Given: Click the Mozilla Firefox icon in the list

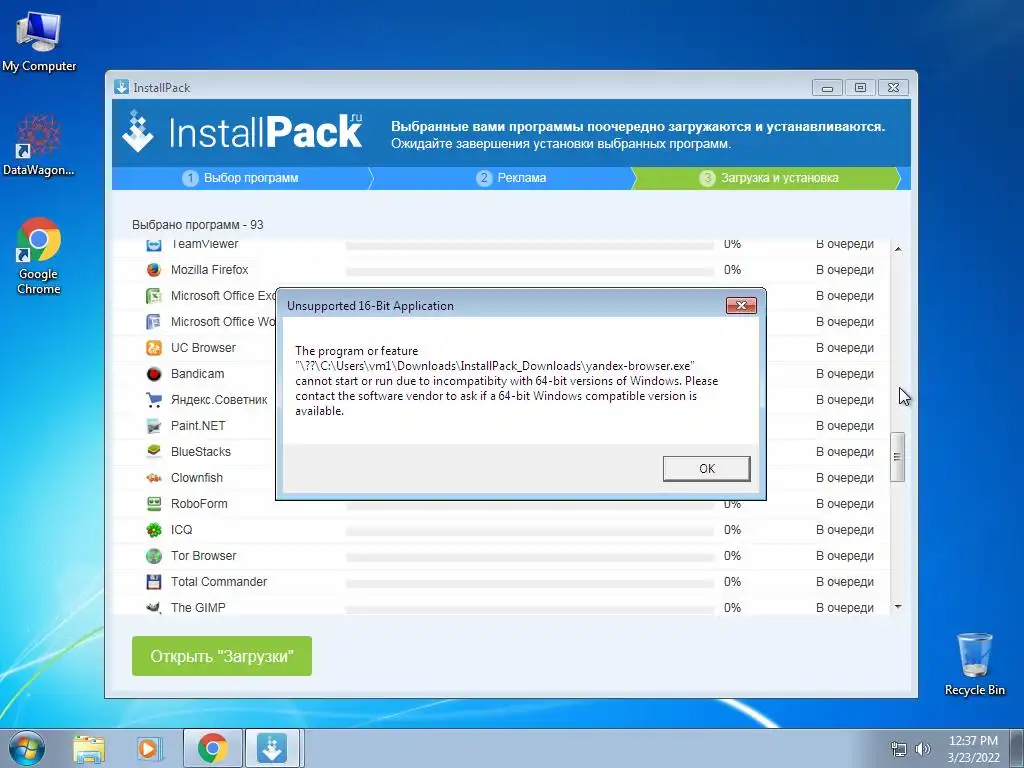Looking at the screenshot, I should click(x=153, y=270).
